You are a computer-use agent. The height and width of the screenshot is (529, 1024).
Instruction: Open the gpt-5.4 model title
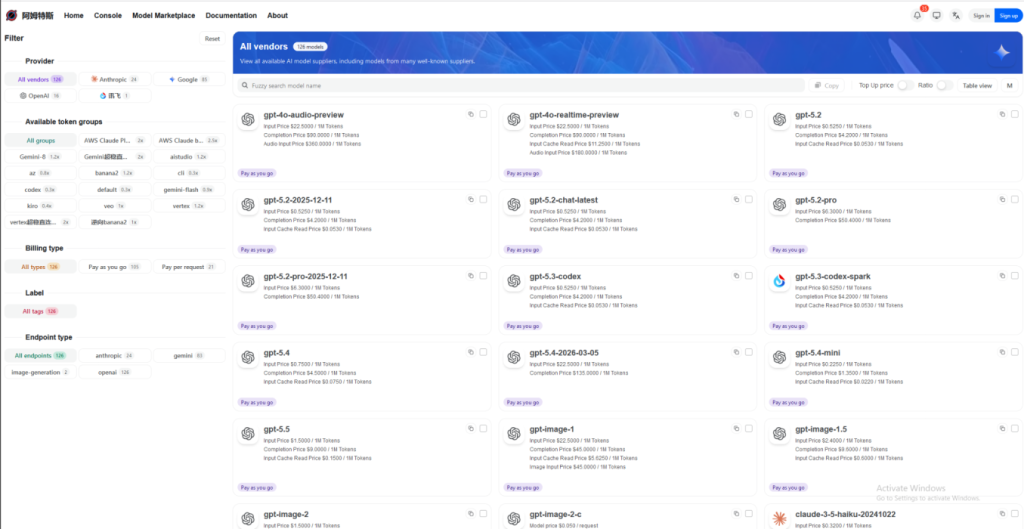tap(276, 353)
